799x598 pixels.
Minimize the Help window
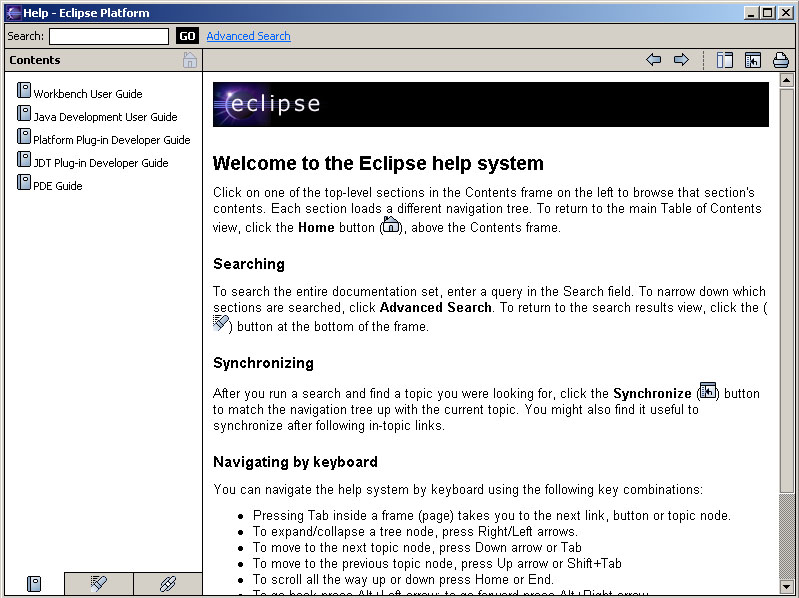(751, 13)
